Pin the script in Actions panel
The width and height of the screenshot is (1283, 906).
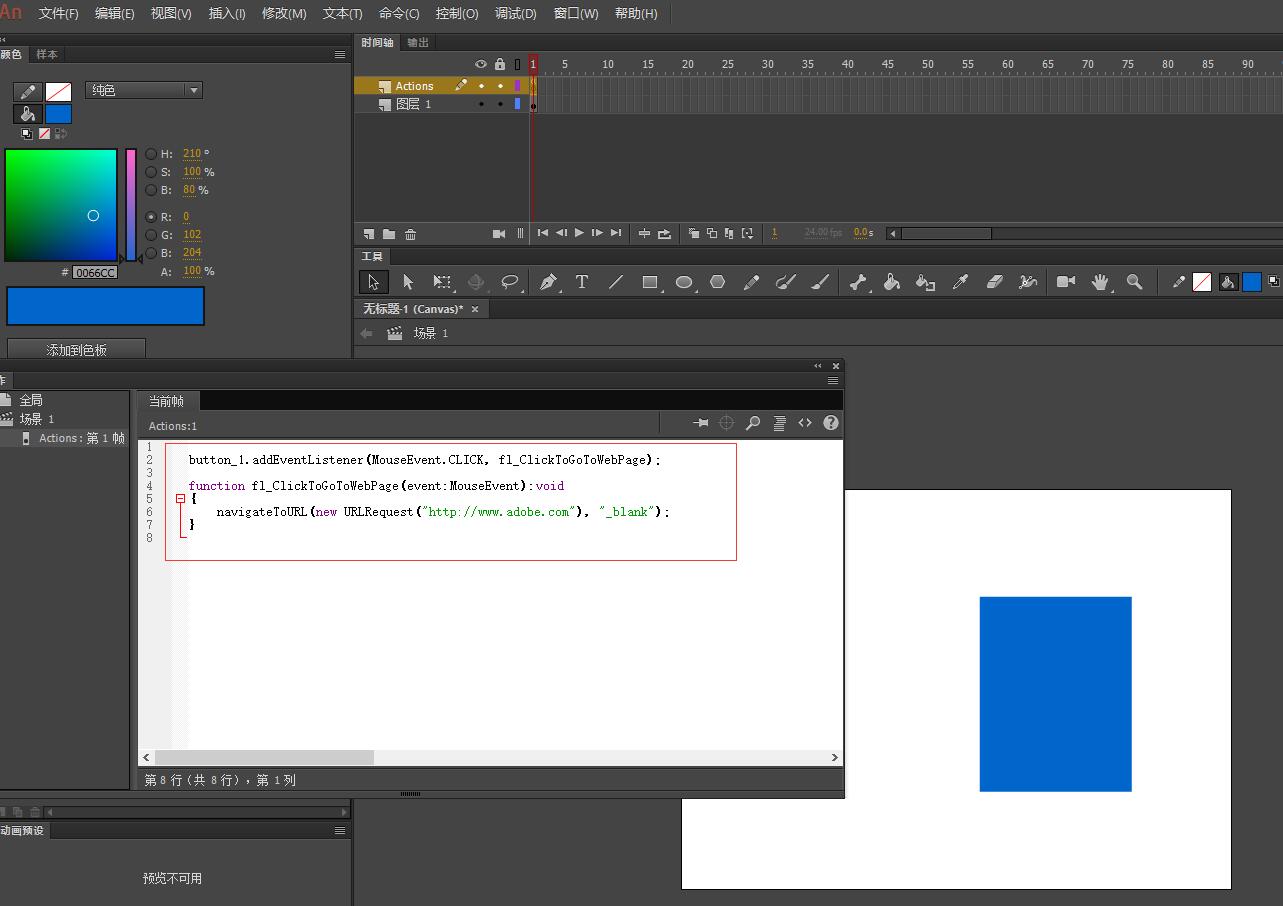pos(701,423)
